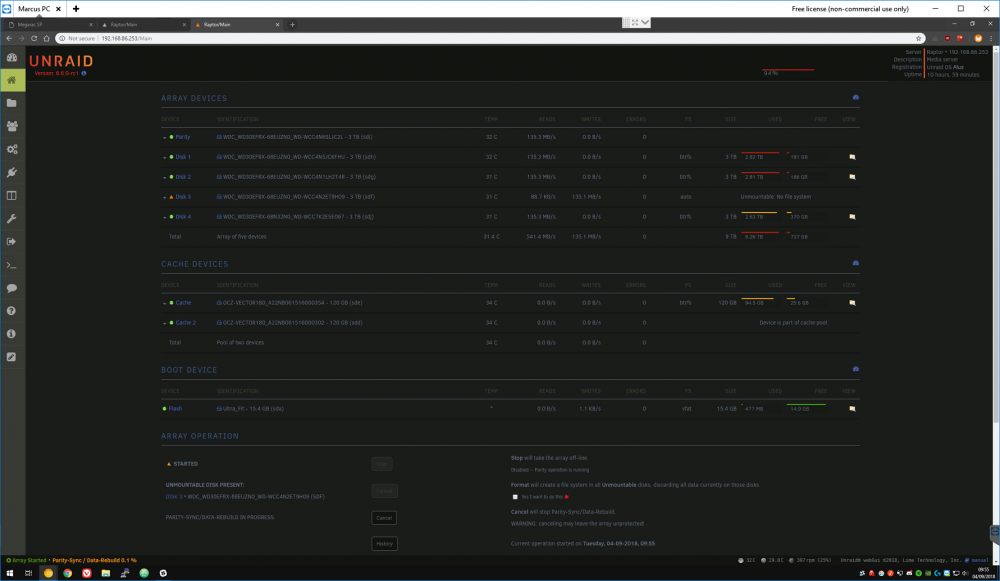Click the Cache Devices section header icon
Viewport: 1000px width, 581px height.
856,263
